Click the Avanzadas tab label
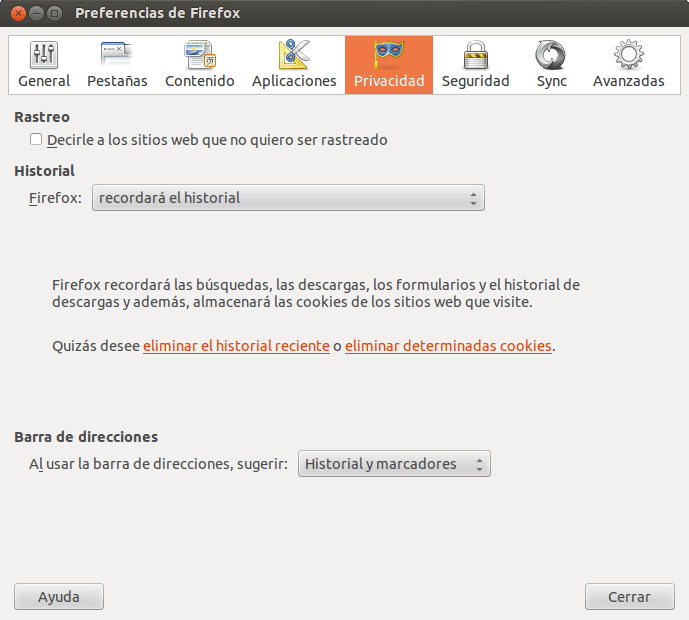The width and height of the screenshot is (689, 620). pyautogui.click(x=628, y=81)
